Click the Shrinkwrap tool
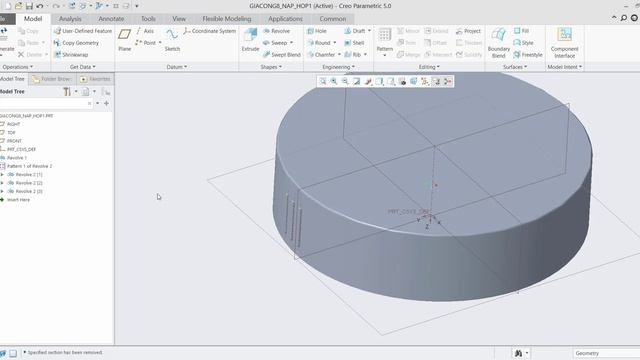The width and height of the screenshot is (640, 360). 71,55
